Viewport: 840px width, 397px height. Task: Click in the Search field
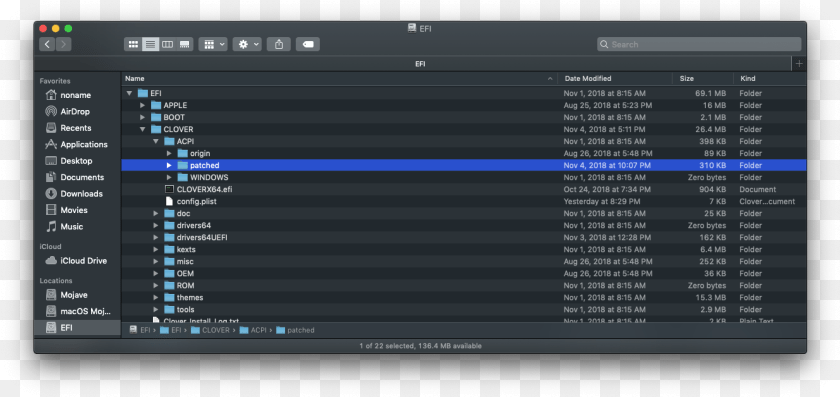click(x=699, y=44)
